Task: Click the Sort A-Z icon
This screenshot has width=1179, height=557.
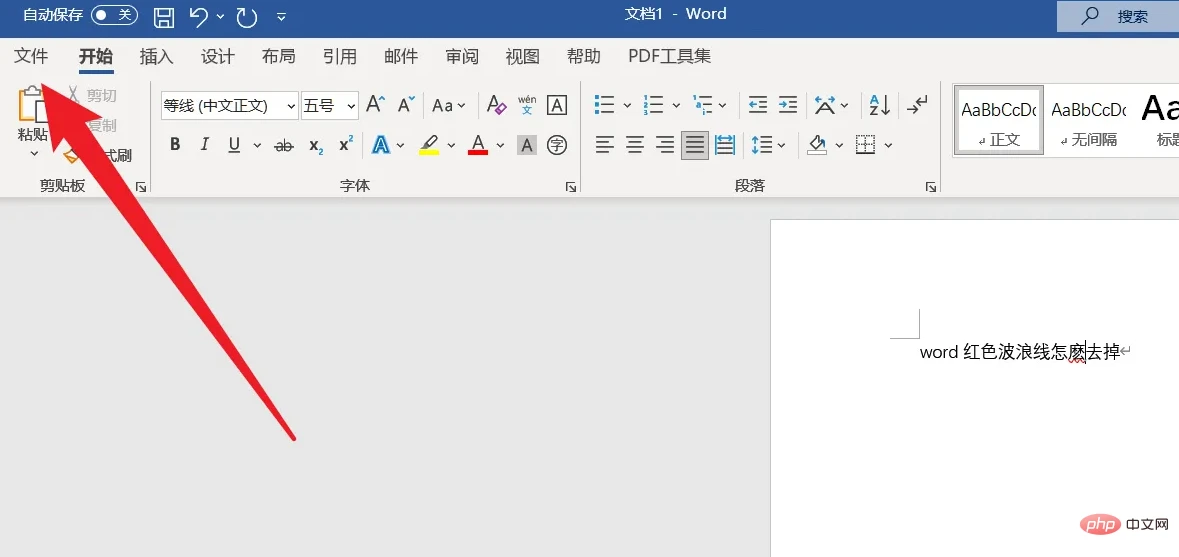Action: [x=880, y=104]
